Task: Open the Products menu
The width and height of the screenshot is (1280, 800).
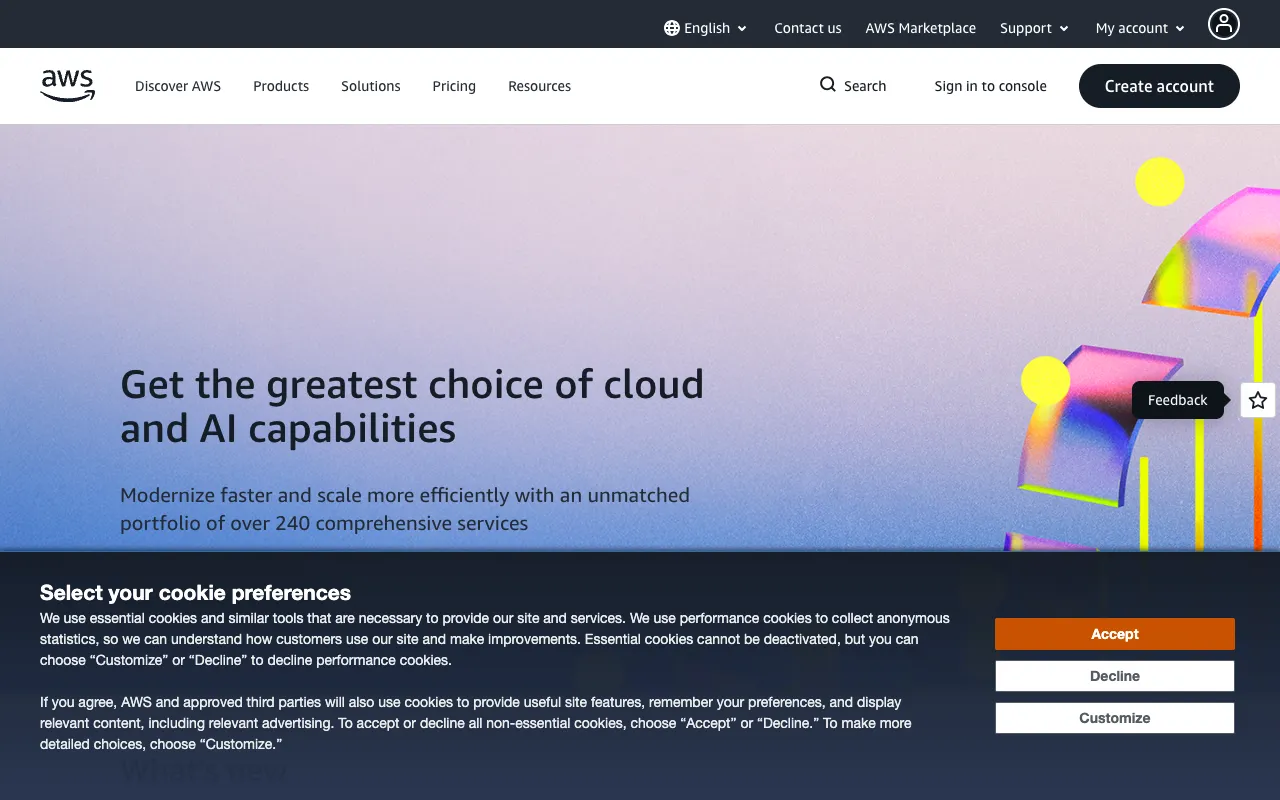Action: point(281,86)
